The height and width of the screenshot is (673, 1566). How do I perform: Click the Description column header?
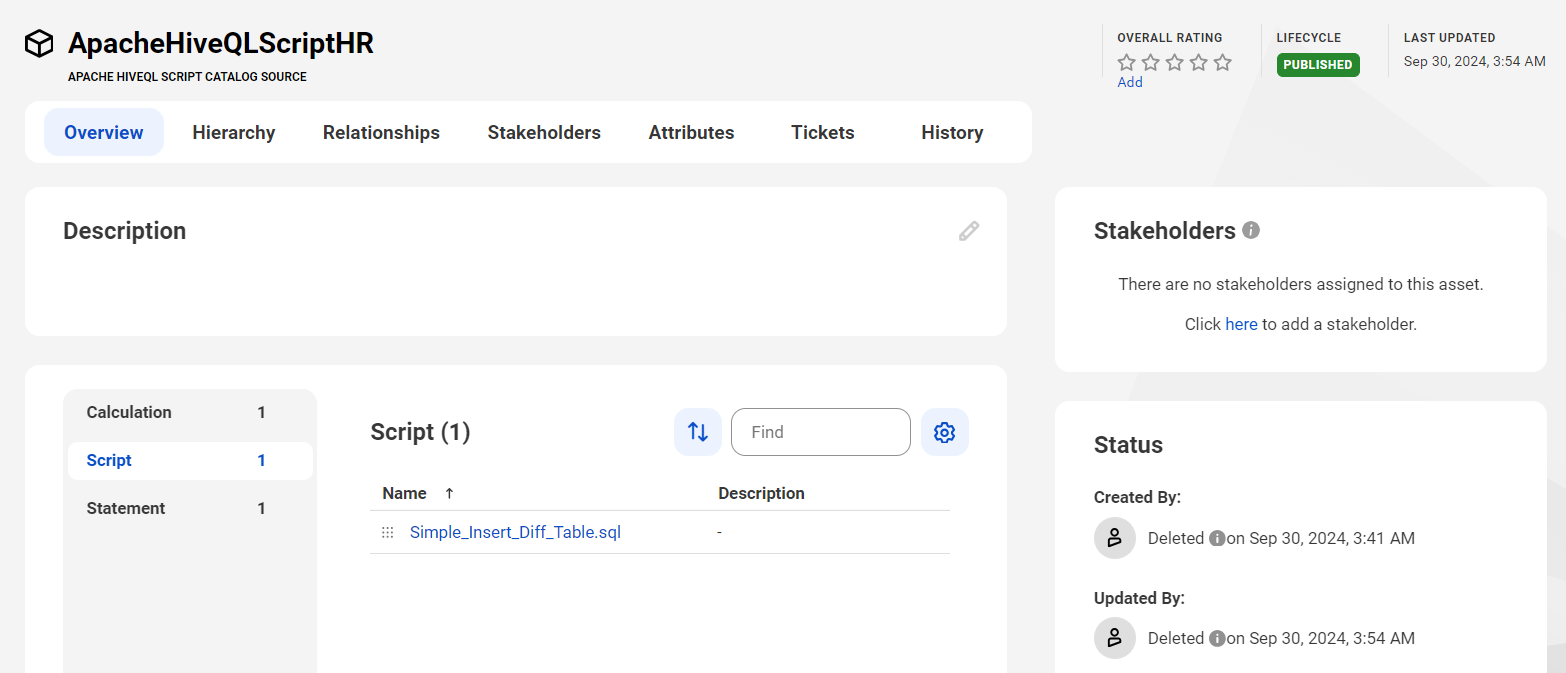pyautogui.click(x=761, y=493)
